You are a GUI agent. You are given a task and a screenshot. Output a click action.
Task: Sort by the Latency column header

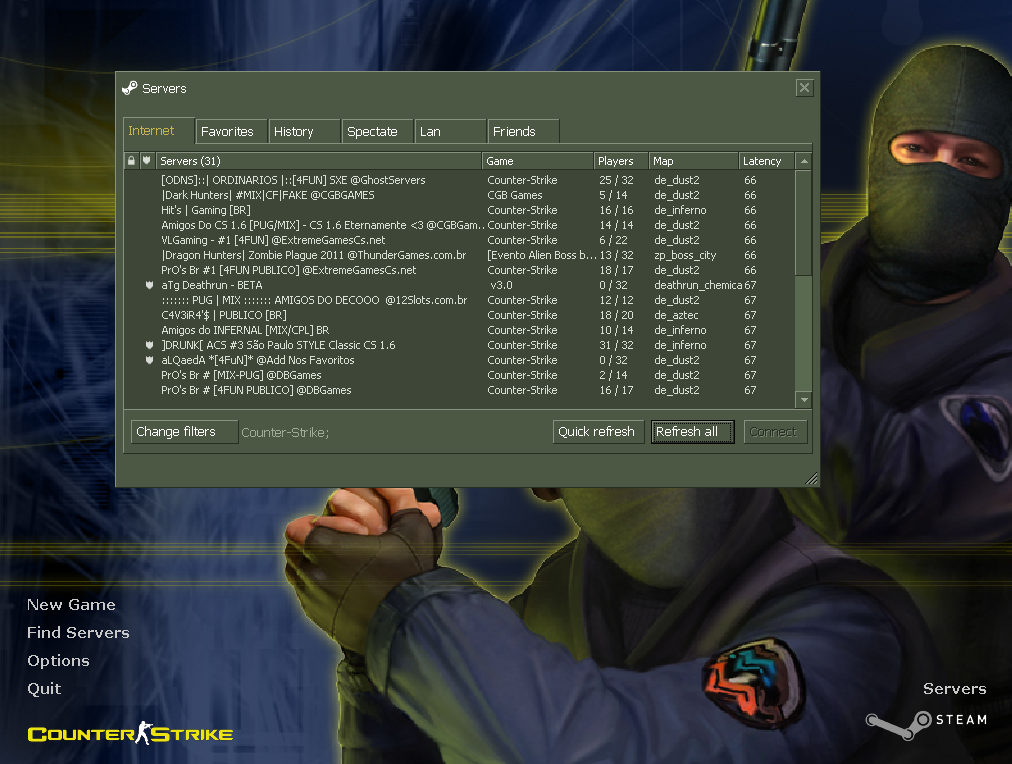coord(767,161)
